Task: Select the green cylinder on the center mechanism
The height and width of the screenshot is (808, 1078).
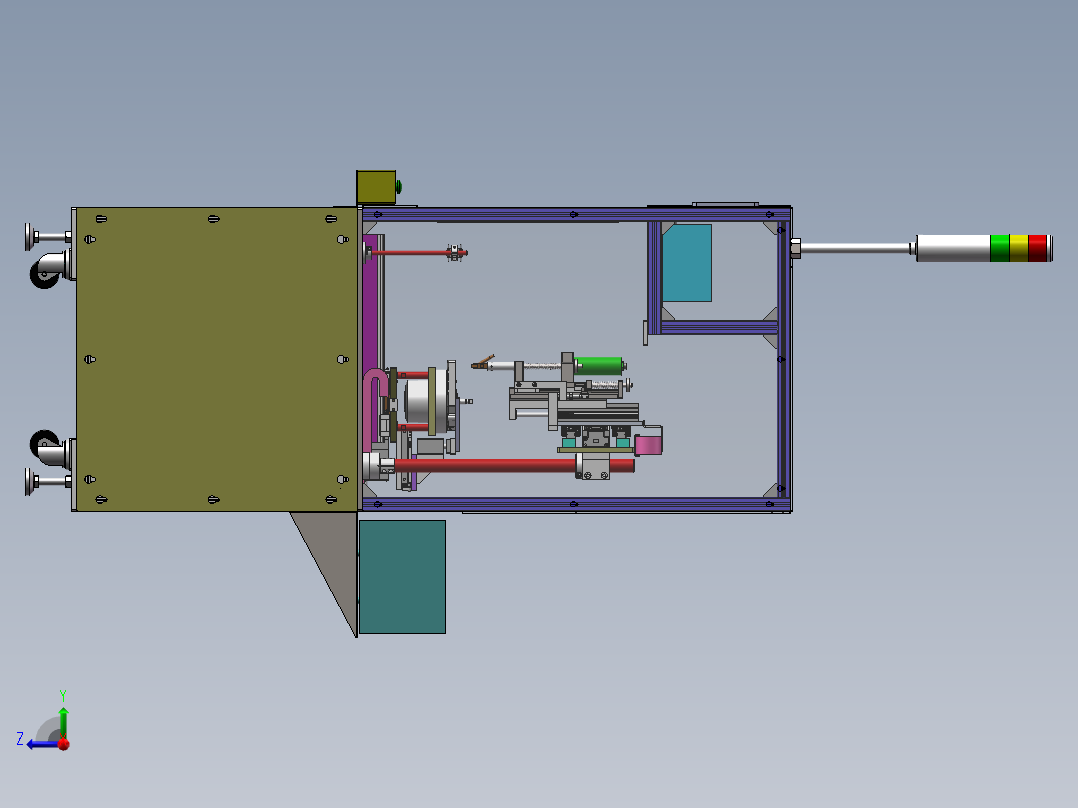Action: pos(598,365)
